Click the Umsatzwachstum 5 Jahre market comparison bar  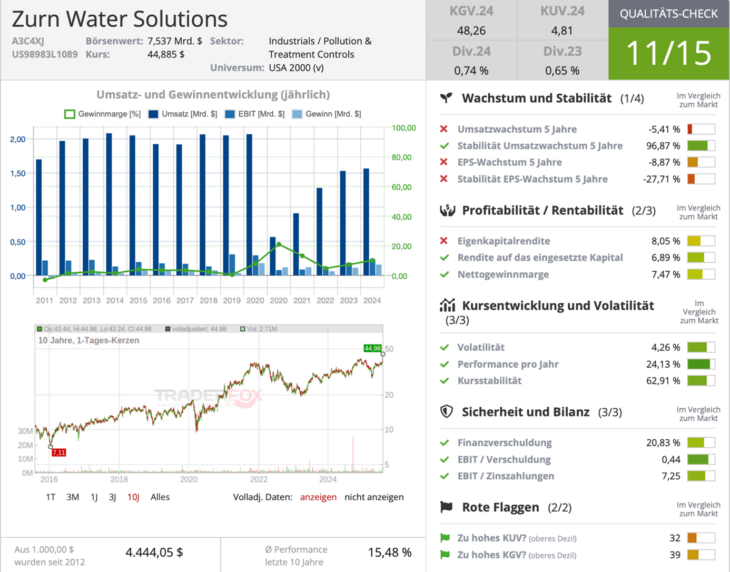click(701, 129)
